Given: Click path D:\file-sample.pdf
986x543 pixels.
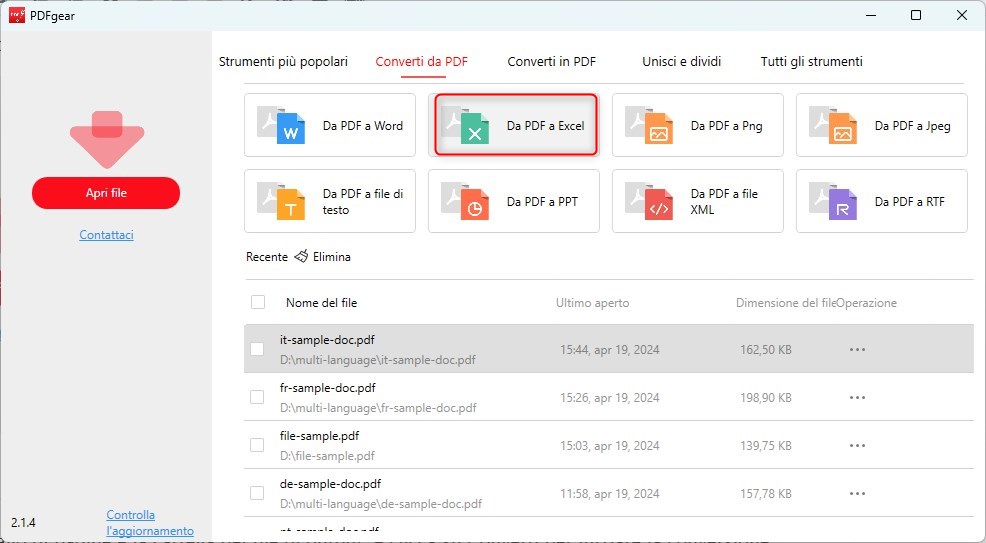Looking at the screenshot, I should pyautogui.click(x=327, y=456).
